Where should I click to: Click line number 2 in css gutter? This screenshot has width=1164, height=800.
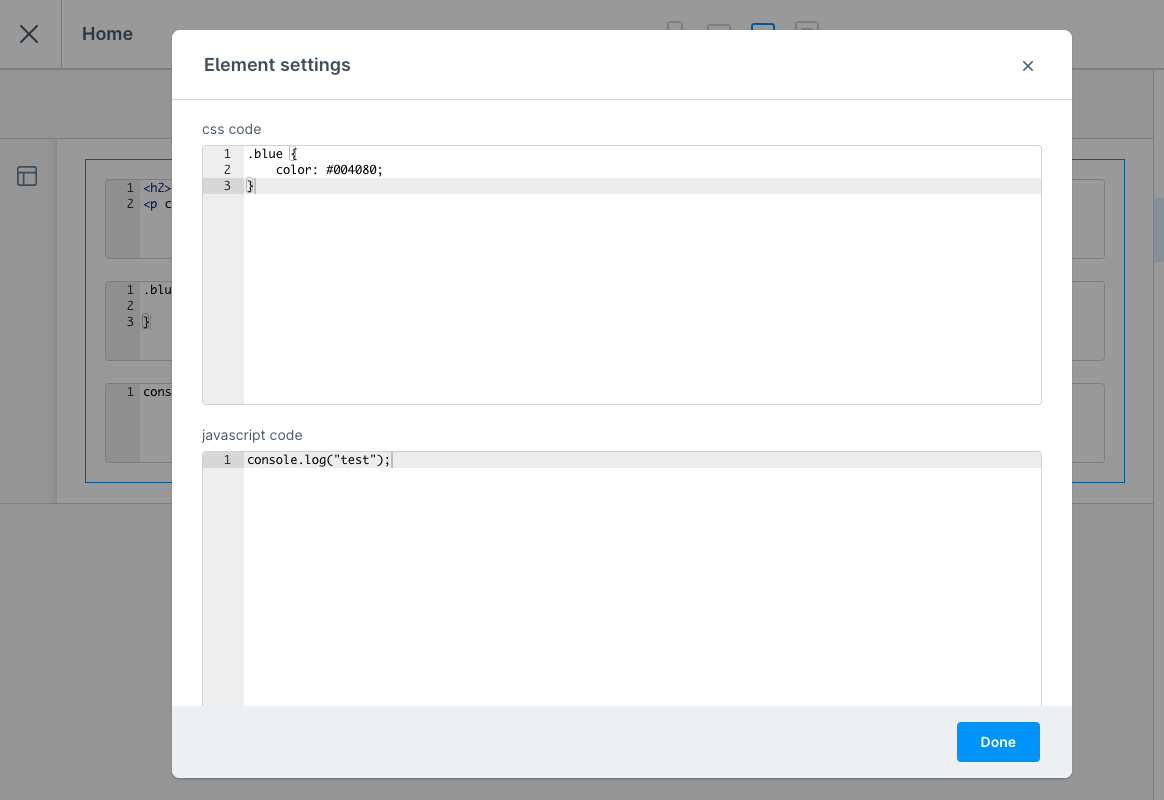pos(227,170)
